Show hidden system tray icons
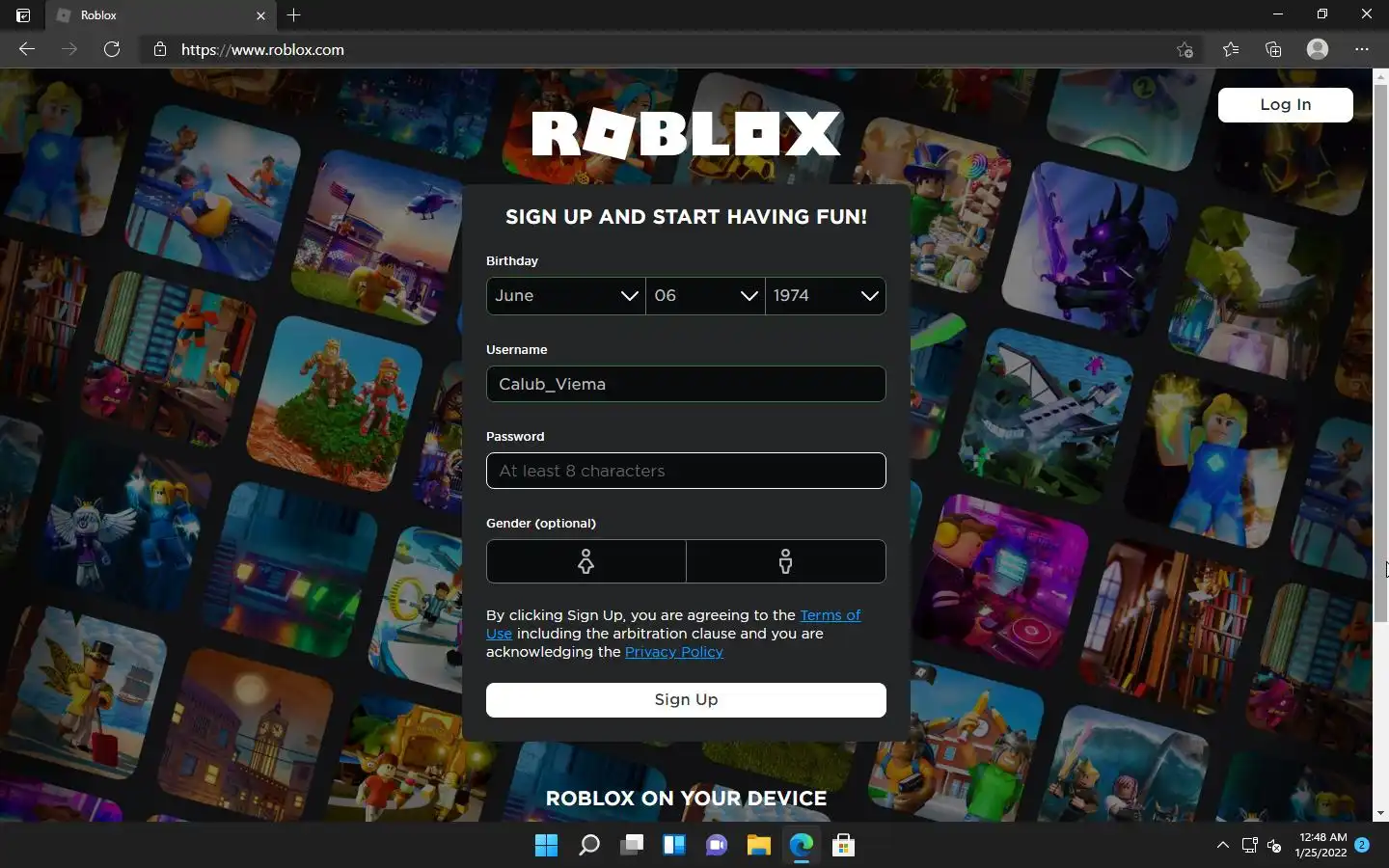1389x868 pixels. tap(1223, 846)
